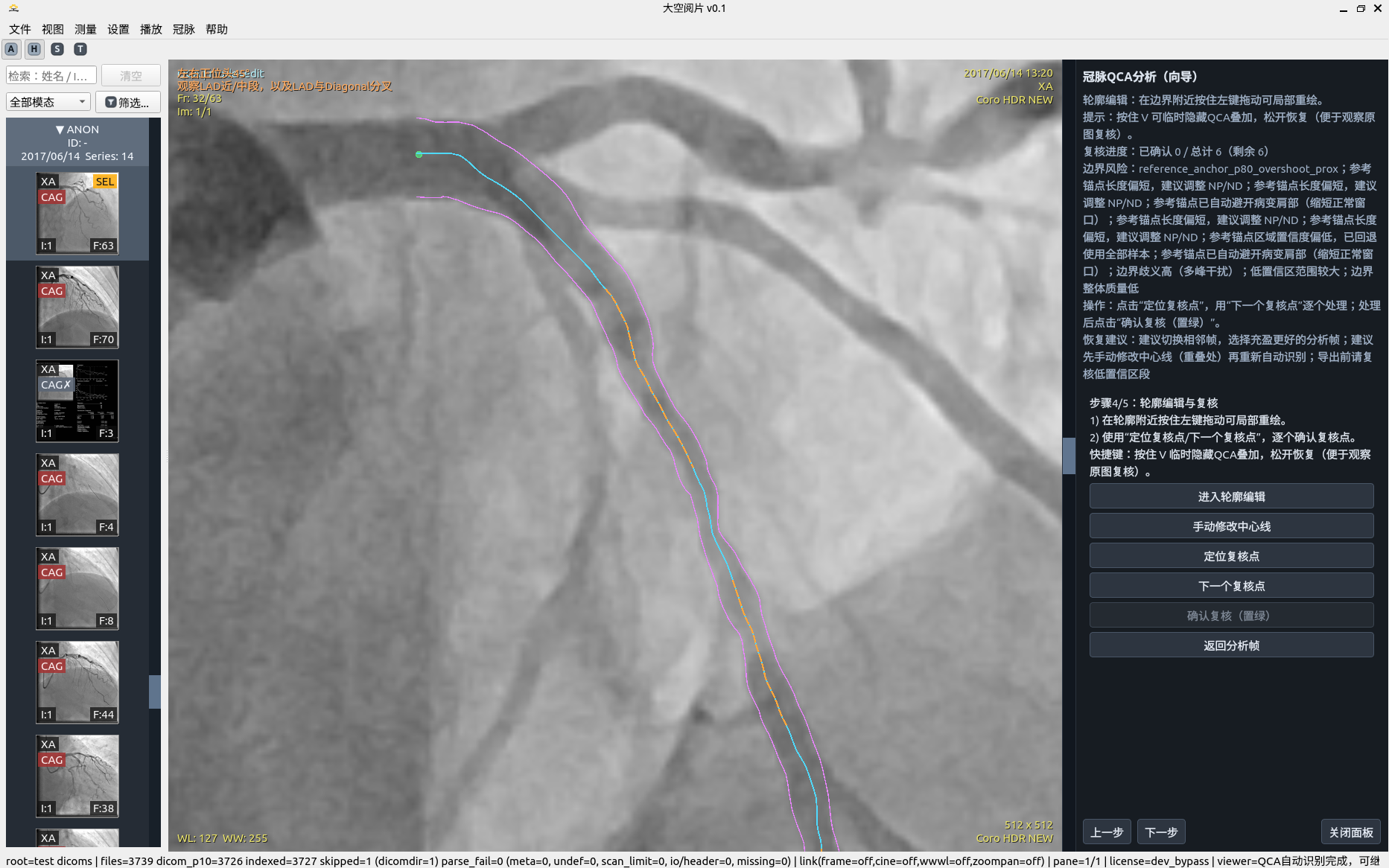Click the search field for patient name
Screen dimensions: 1389x868
51,76
